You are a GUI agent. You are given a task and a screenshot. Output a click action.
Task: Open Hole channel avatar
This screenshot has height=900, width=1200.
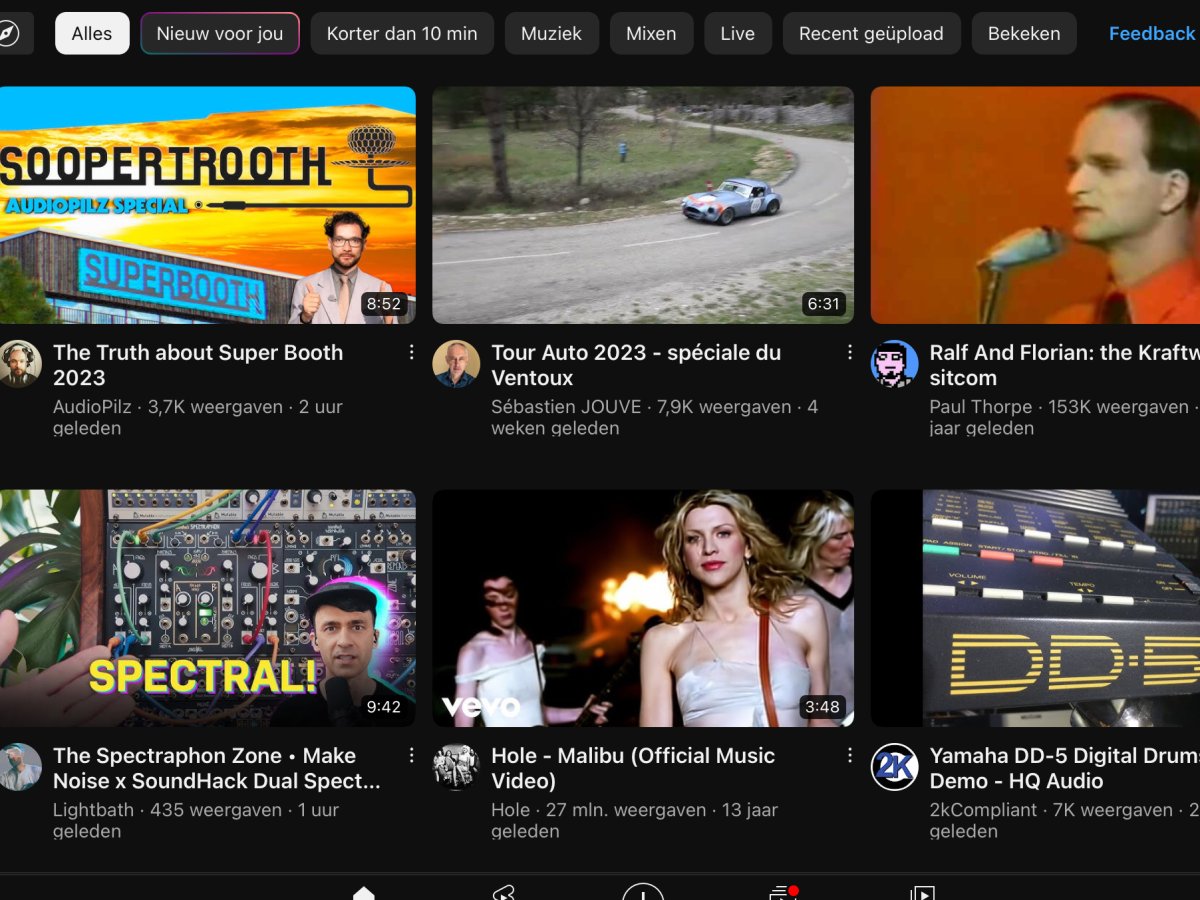click(456, 767)
